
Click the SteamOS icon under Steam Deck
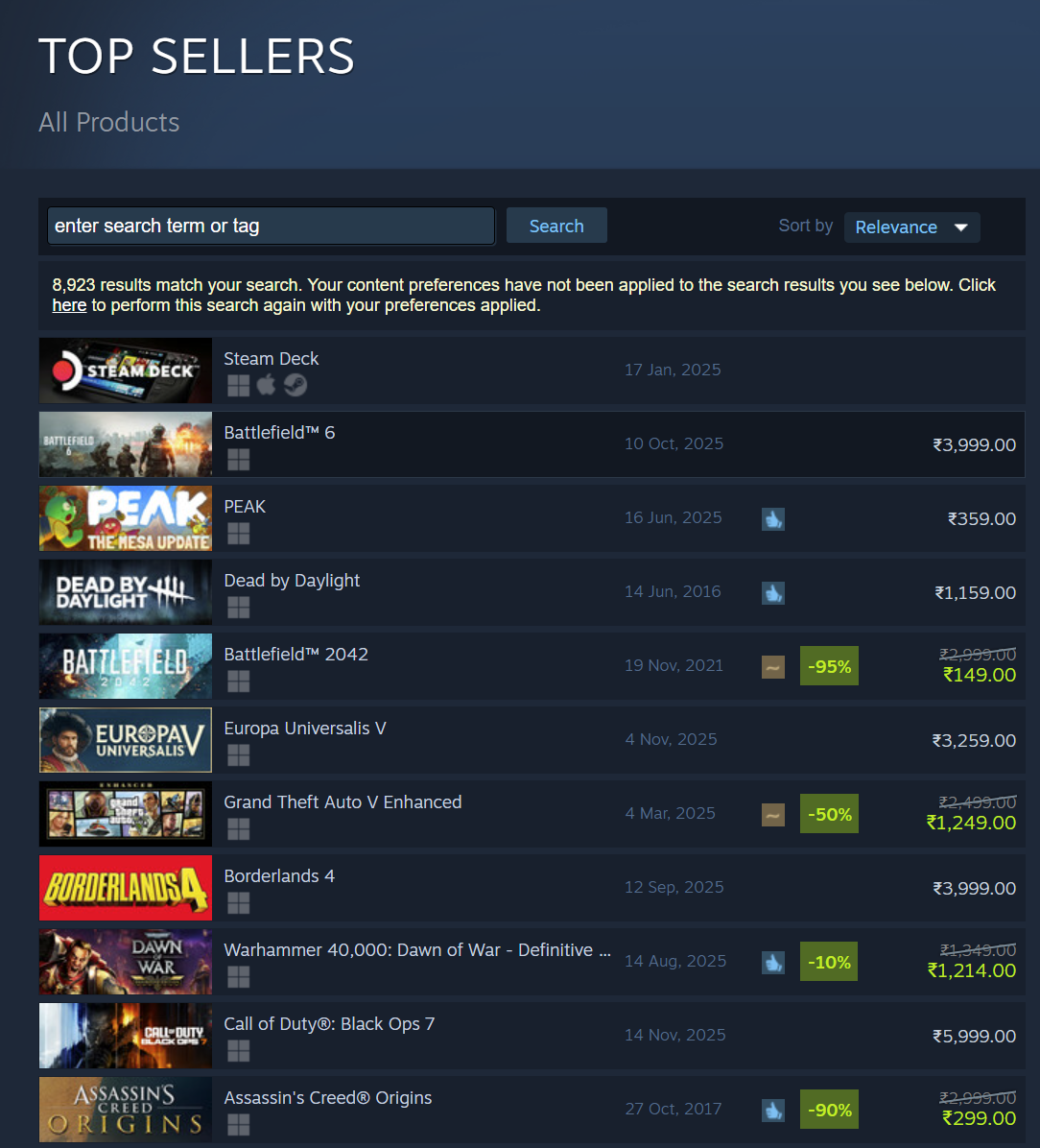pyautogui.click(x=295, y=384)
